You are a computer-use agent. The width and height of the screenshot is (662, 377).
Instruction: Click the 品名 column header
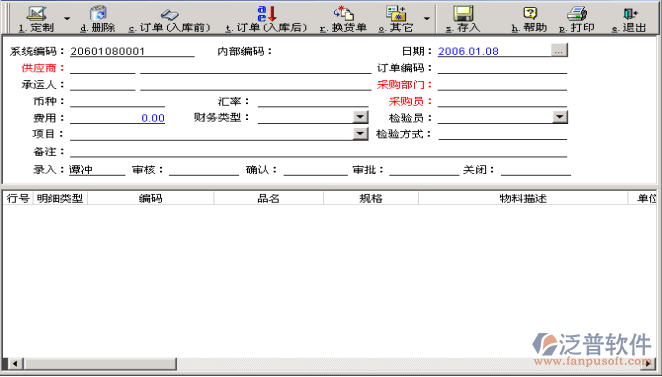[x=269, y=198]
